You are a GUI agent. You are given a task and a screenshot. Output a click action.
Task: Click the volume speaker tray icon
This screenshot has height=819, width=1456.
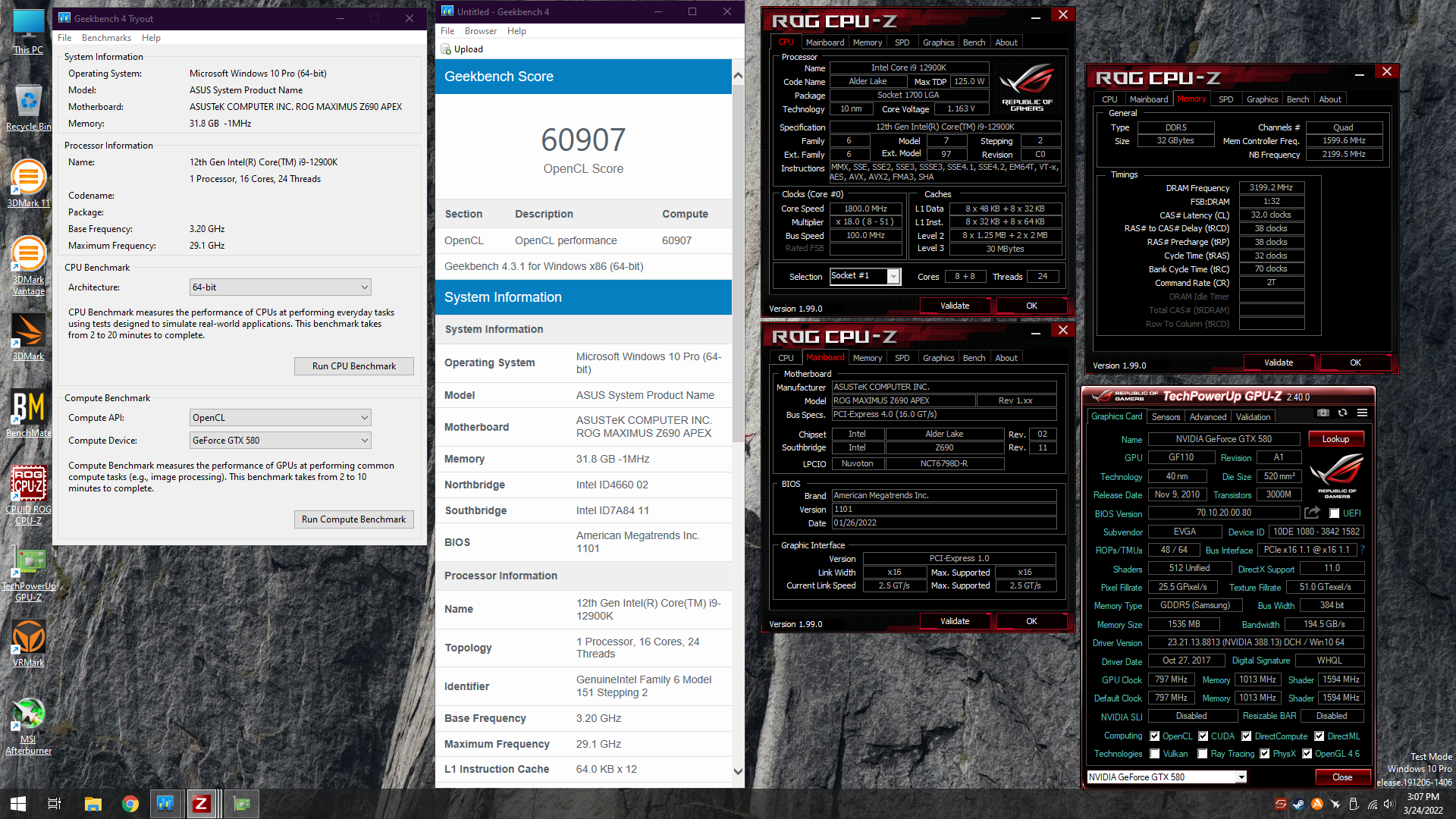(x=1389, y=804)
